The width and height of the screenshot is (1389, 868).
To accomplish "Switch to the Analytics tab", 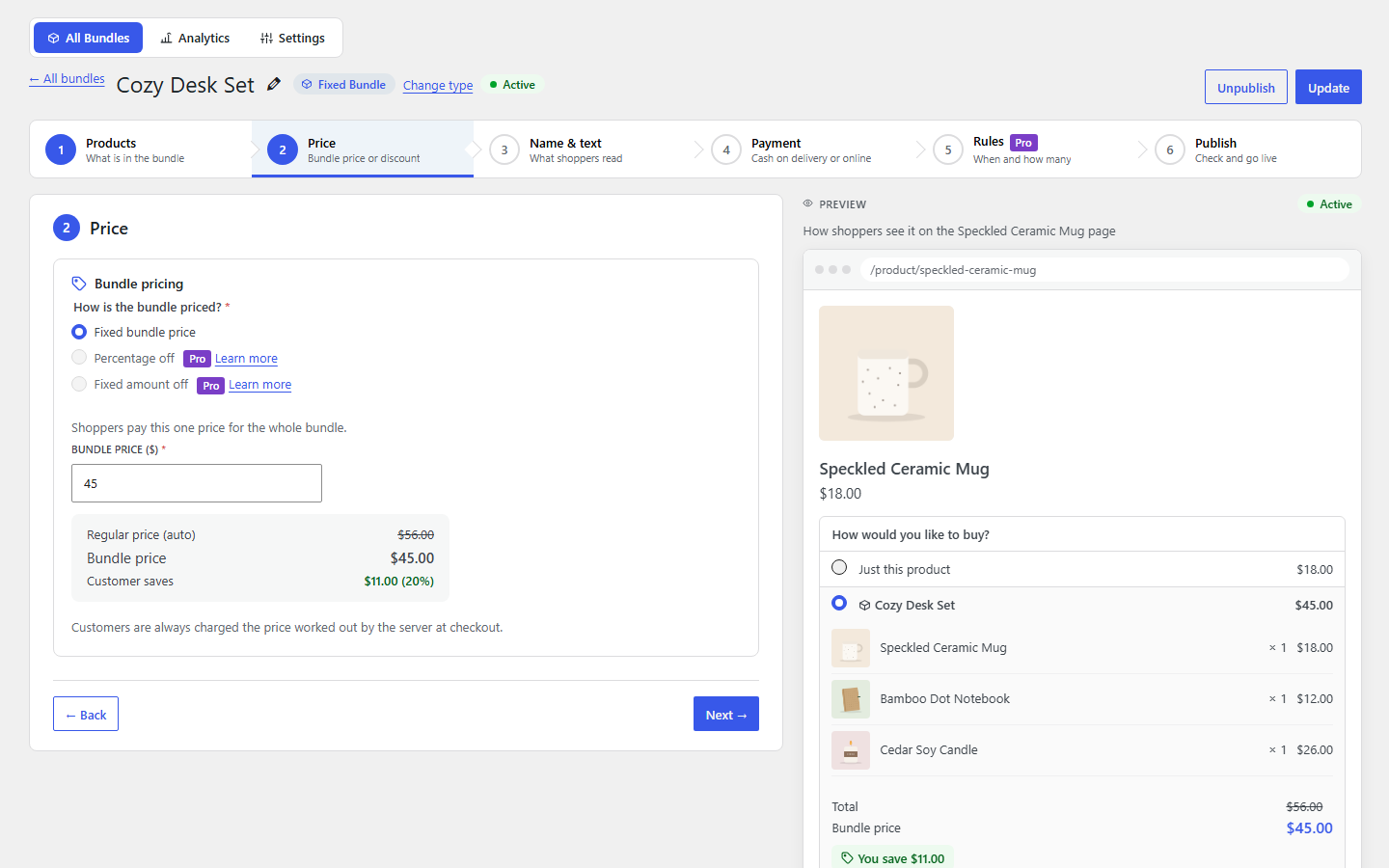I will pos(195,38).
